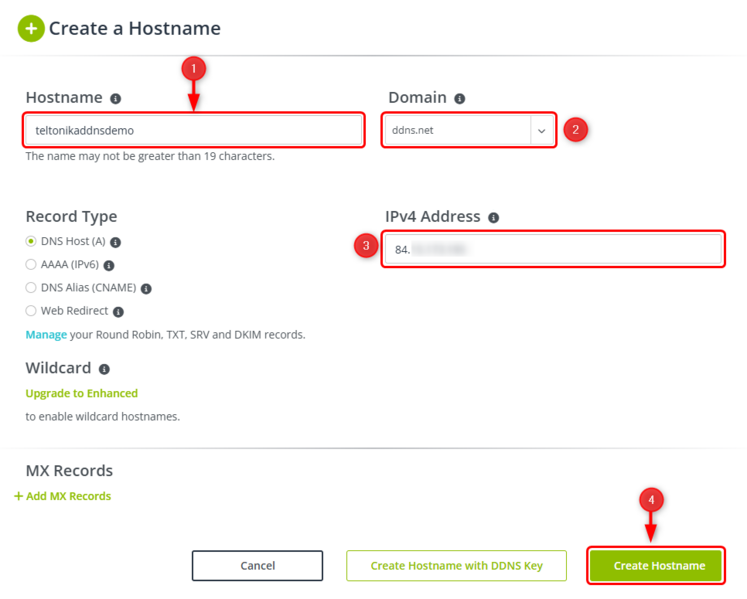The height and width of the screenshot is (599, 747).
Task: Click the Hostname text field
Action: (194, 131)
